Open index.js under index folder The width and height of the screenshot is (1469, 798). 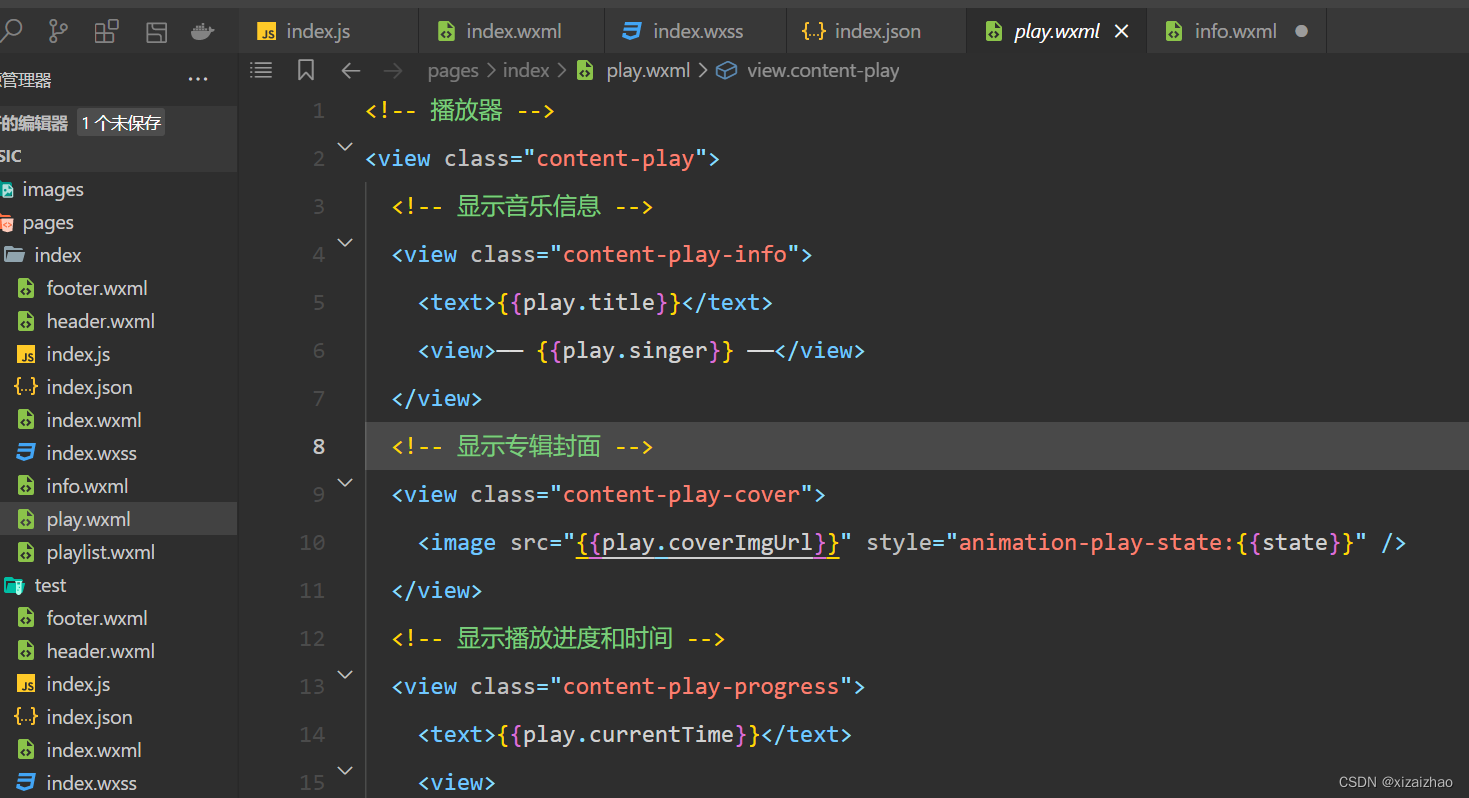118,354
